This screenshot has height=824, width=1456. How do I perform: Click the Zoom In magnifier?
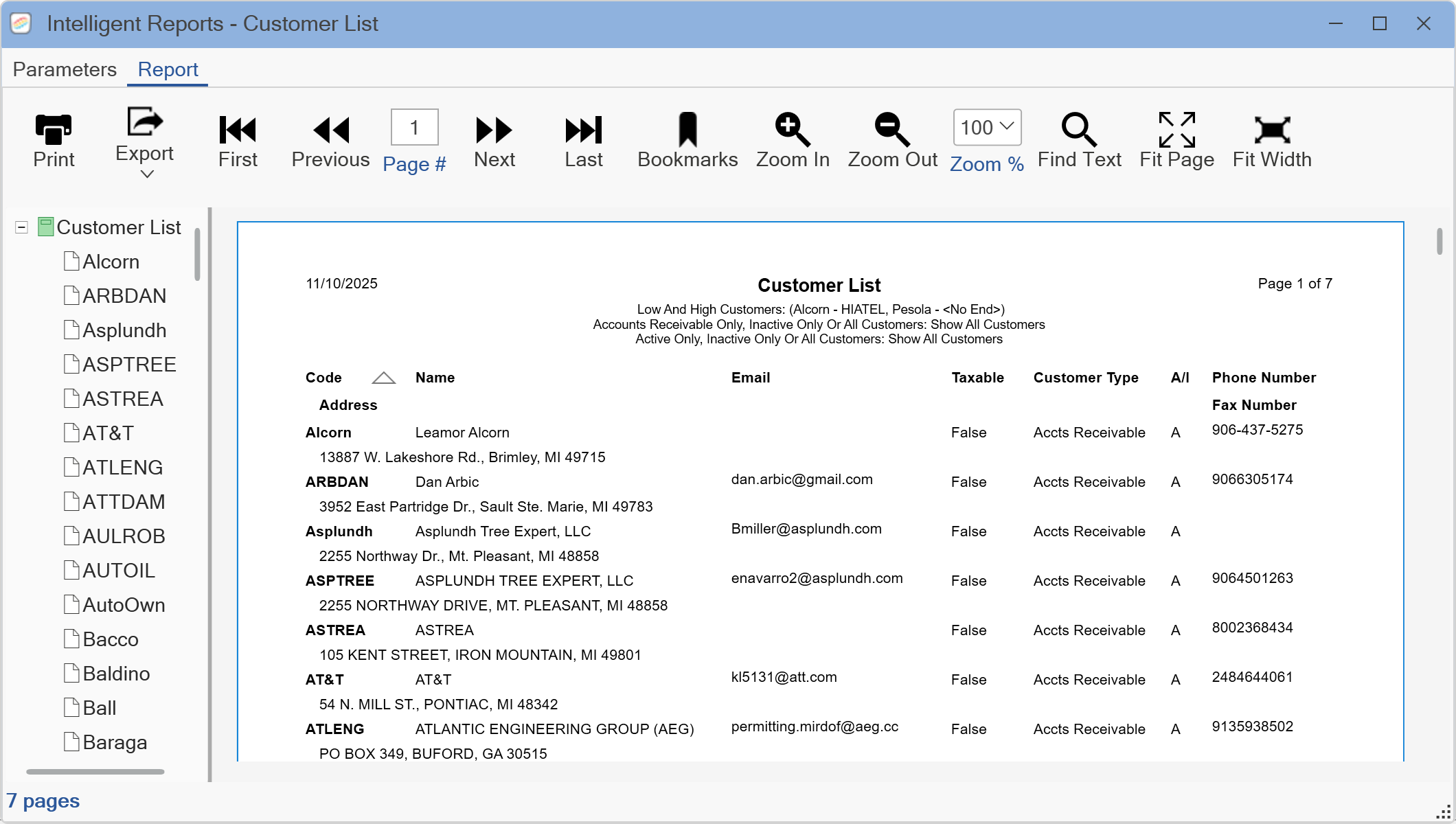pyautogui.click(x=793, y=130)
